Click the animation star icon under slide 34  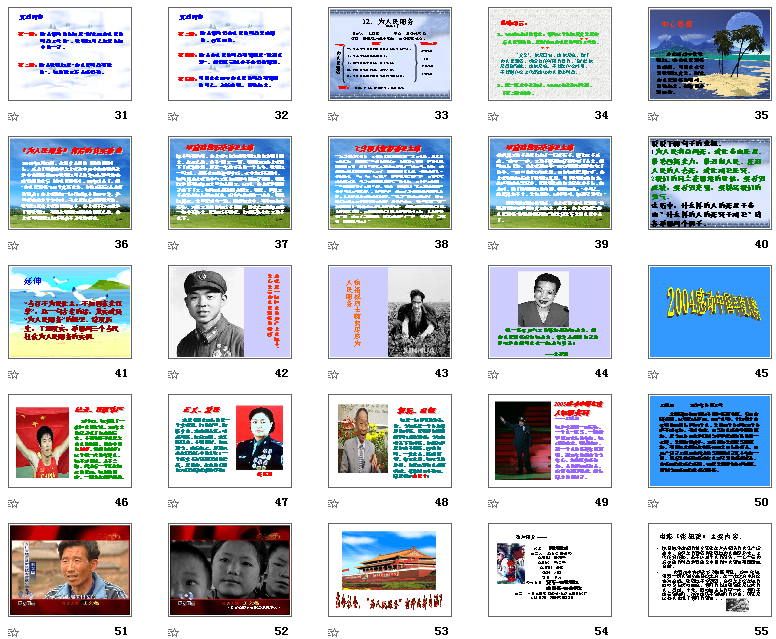click(493, 116)
